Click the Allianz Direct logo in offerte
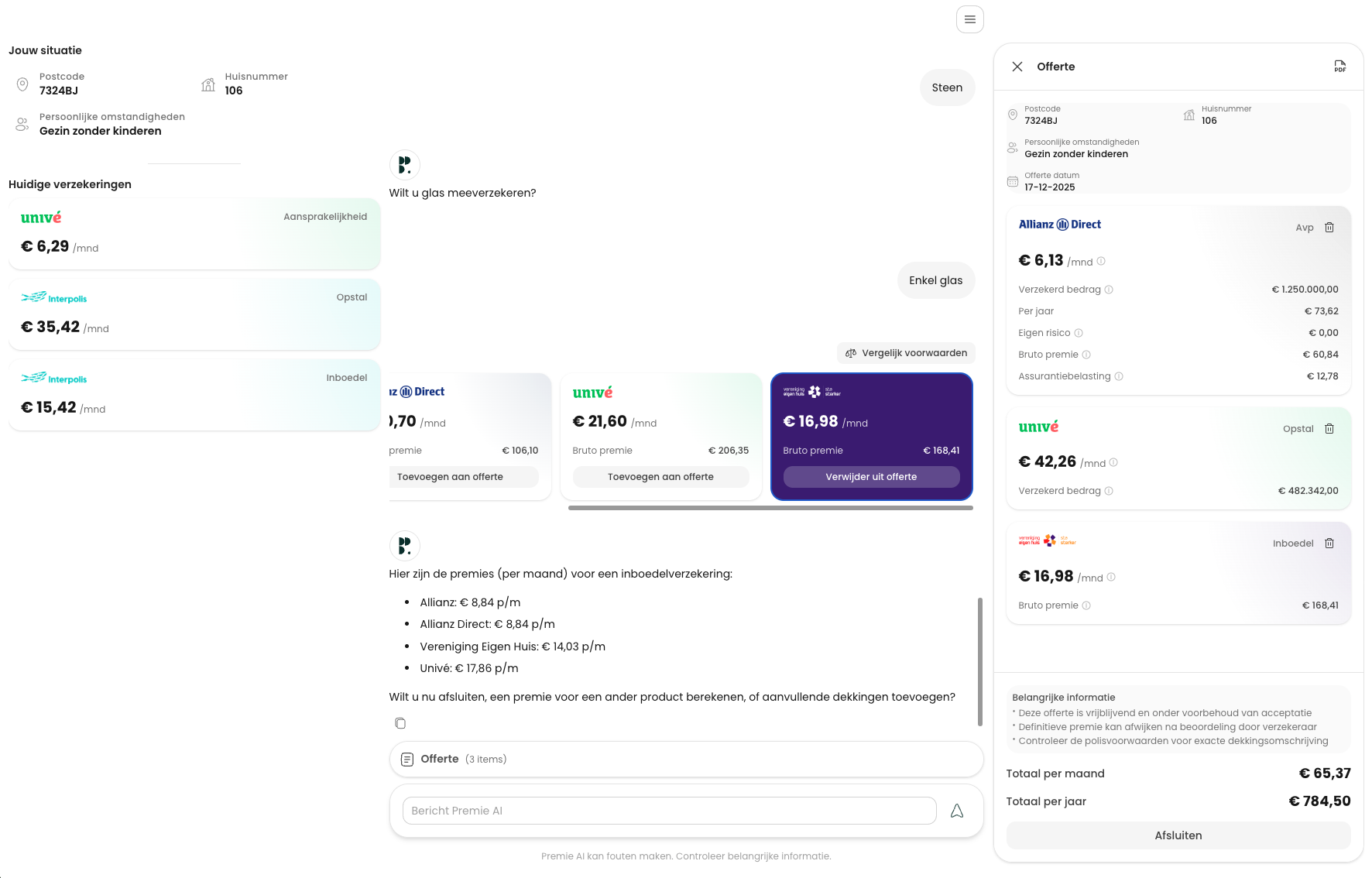This screenshot has width=1372, height=878. [1059, 225]
